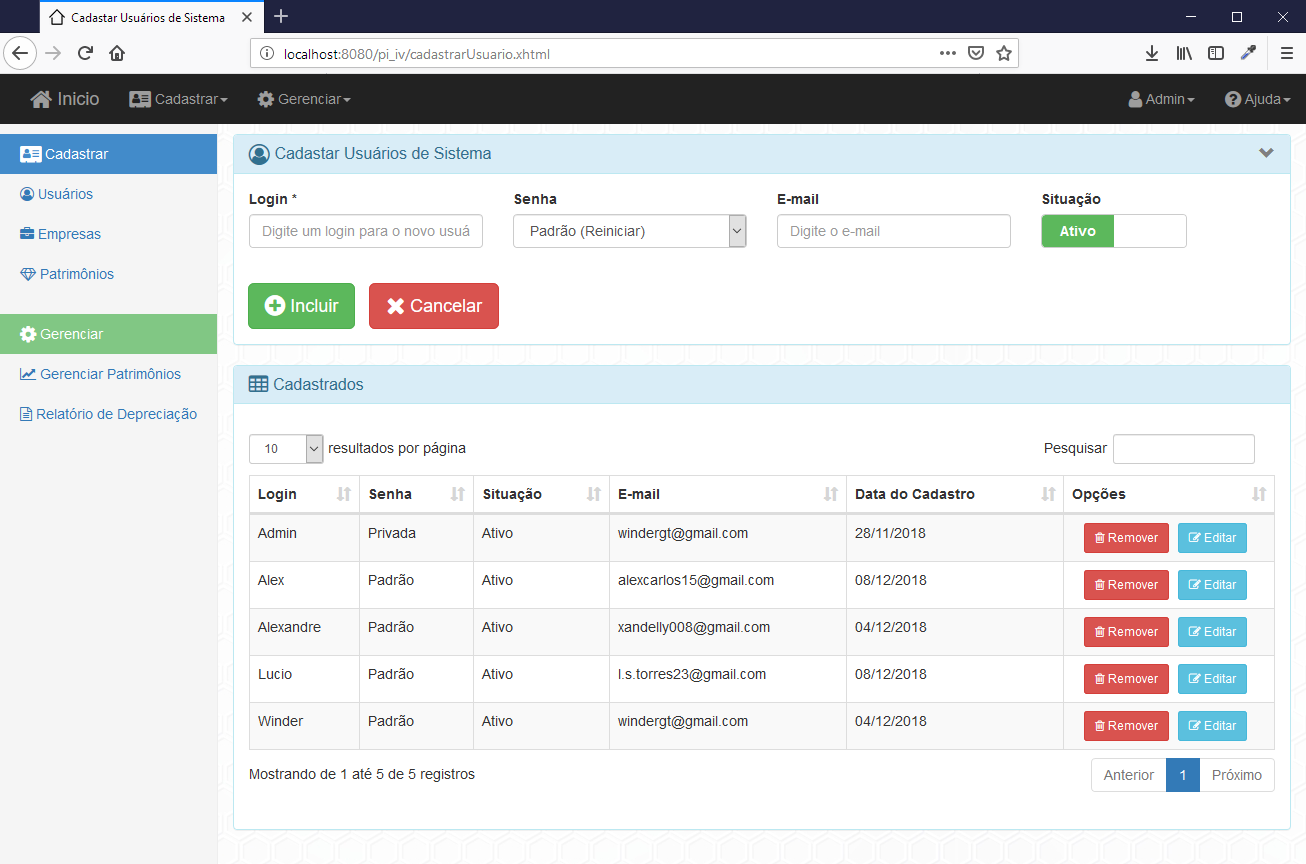Bookmark this page with the star icon

pos(1003,53)
